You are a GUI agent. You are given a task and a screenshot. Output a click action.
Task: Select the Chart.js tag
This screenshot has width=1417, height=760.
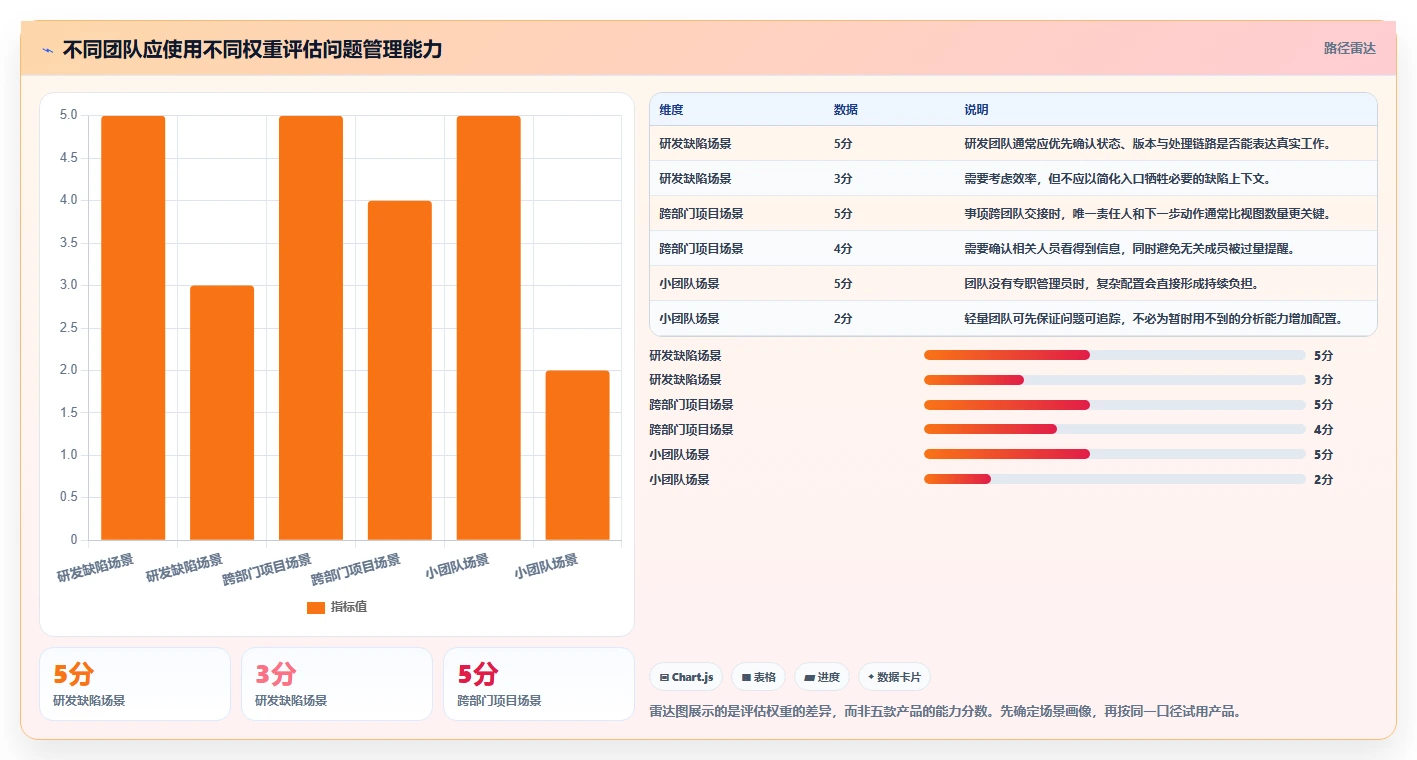click(686, 677)
